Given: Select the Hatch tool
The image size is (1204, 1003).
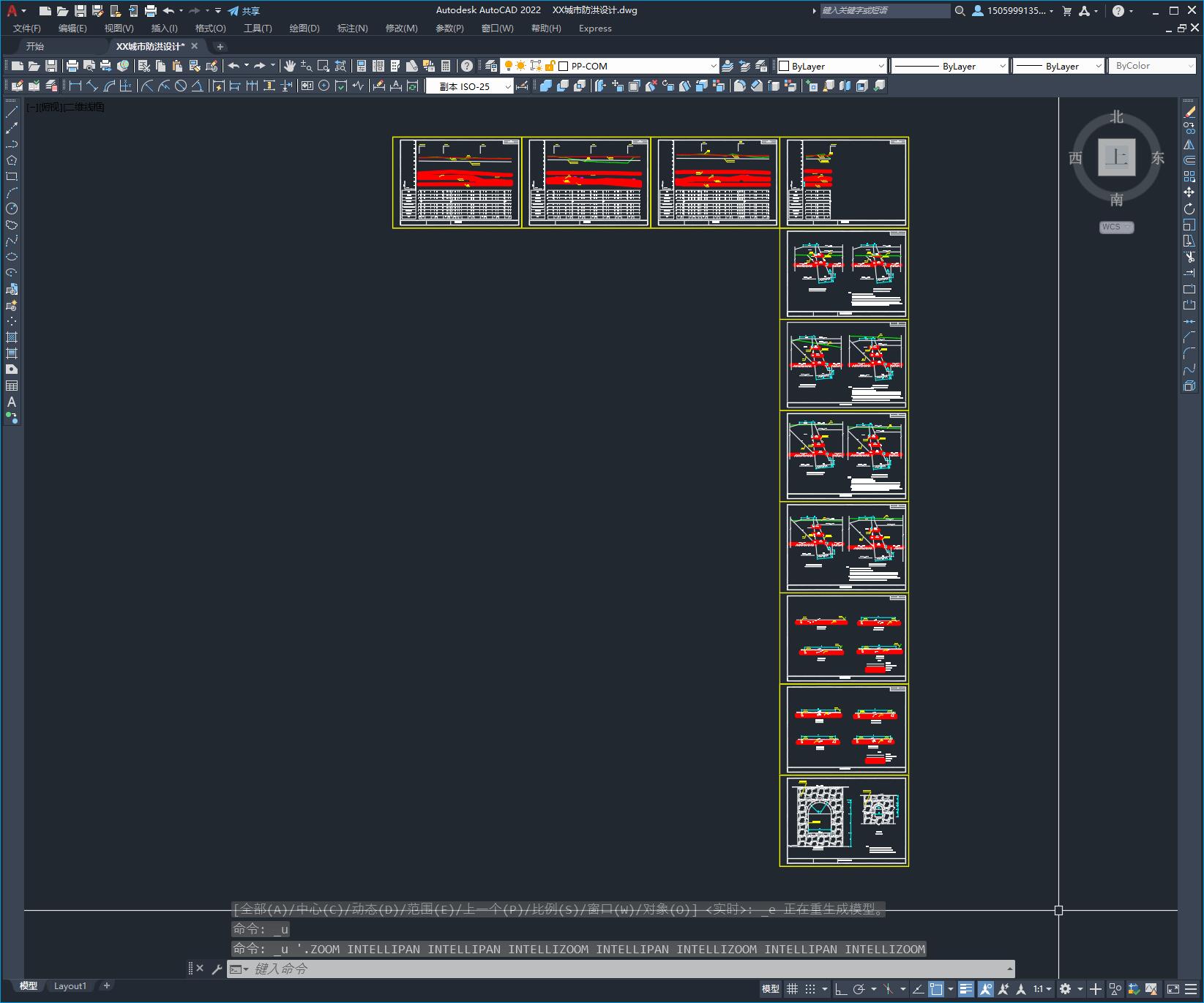Looking at the screenshot, I should pyautogui.click(x=12, y=337).
